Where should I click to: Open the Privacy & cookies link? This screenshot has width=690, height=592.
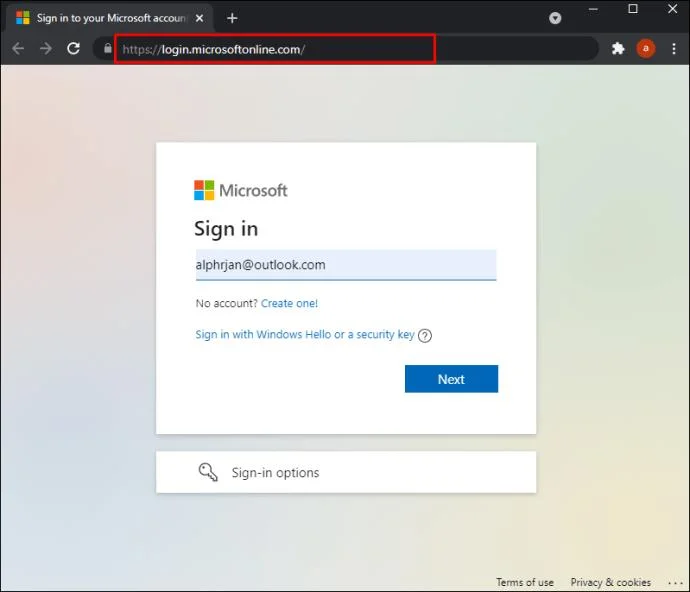610,582
